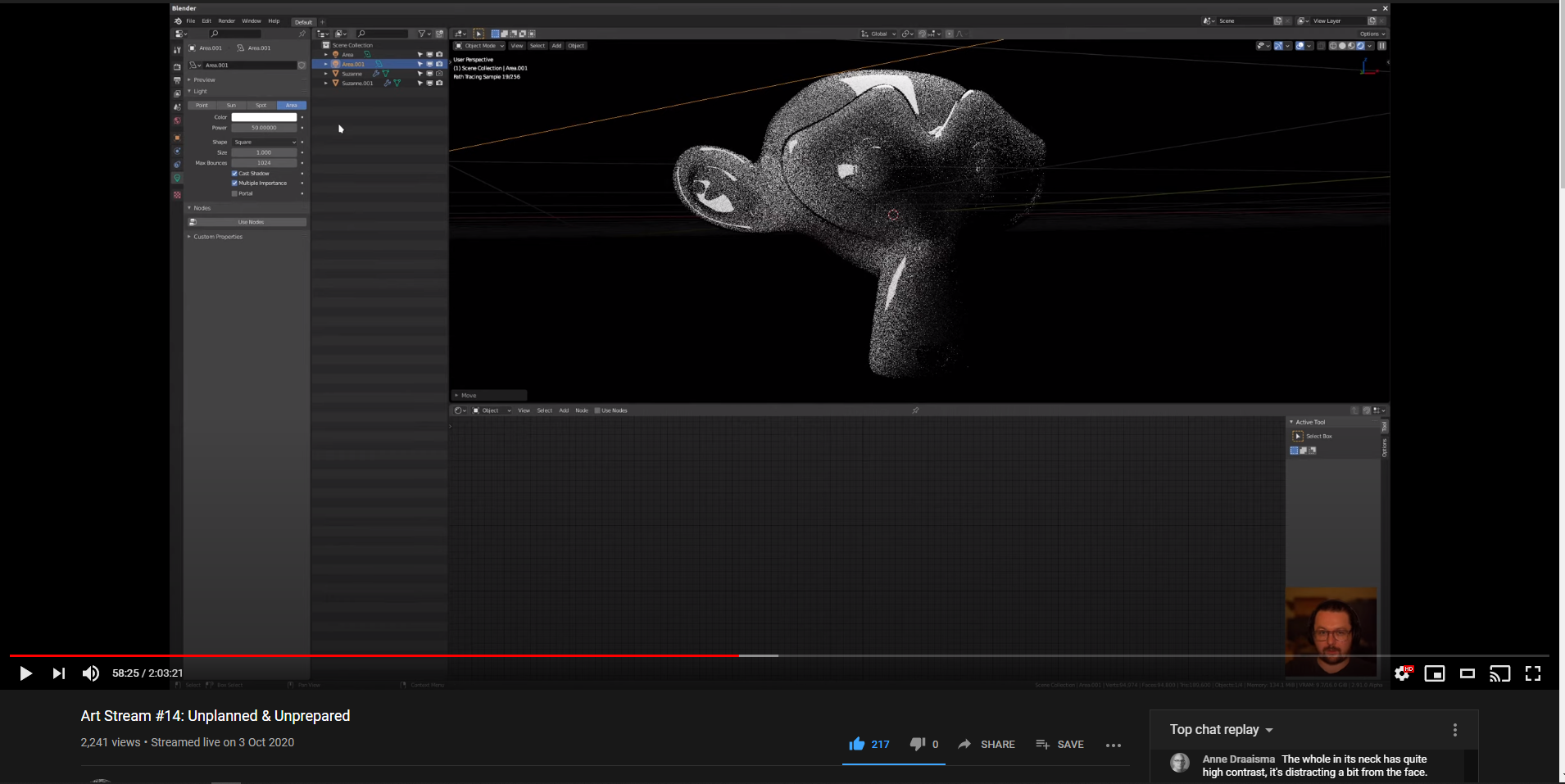Screen dimensions: 1565x784
Task: Open Blender Edit menu
Action: tap(206, 21)
